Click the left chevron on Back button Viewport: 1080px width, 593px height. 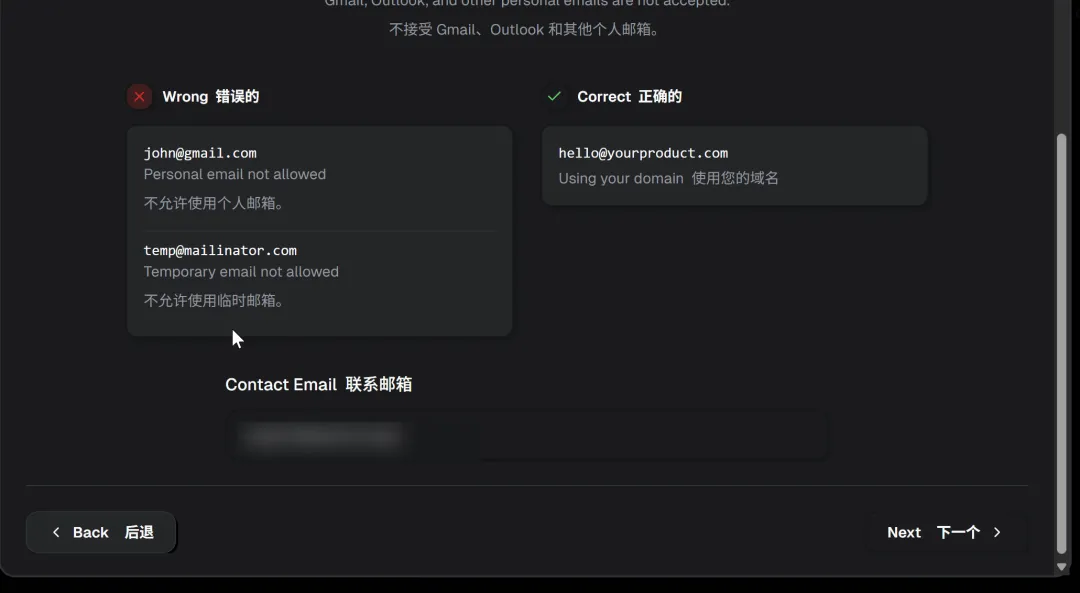pyautogui.click(x=56, y=532)
